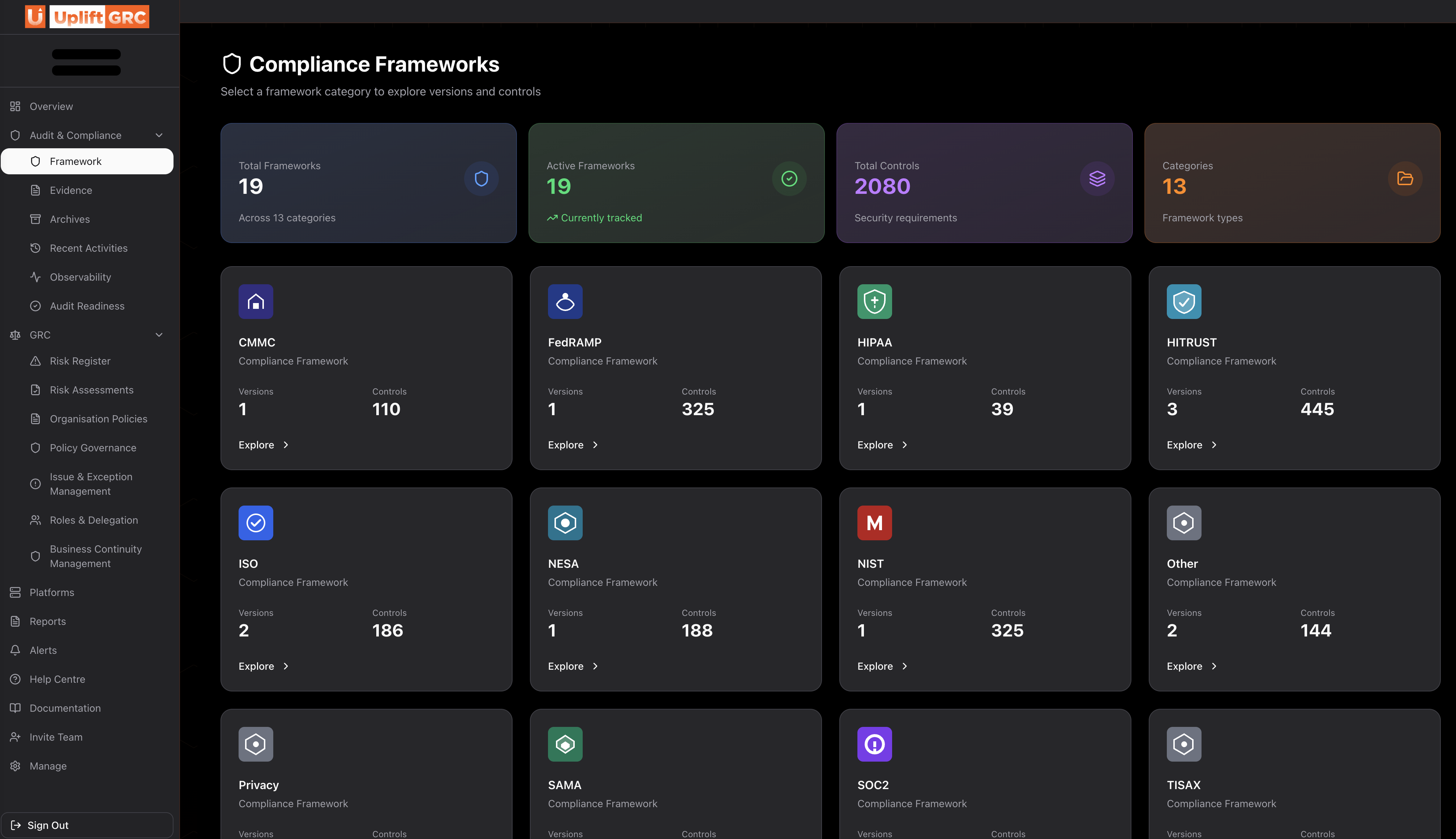Screen dimensions: 1456x839
Task: Click the Risk Register warning triangle icon
Action: [35, 361]
